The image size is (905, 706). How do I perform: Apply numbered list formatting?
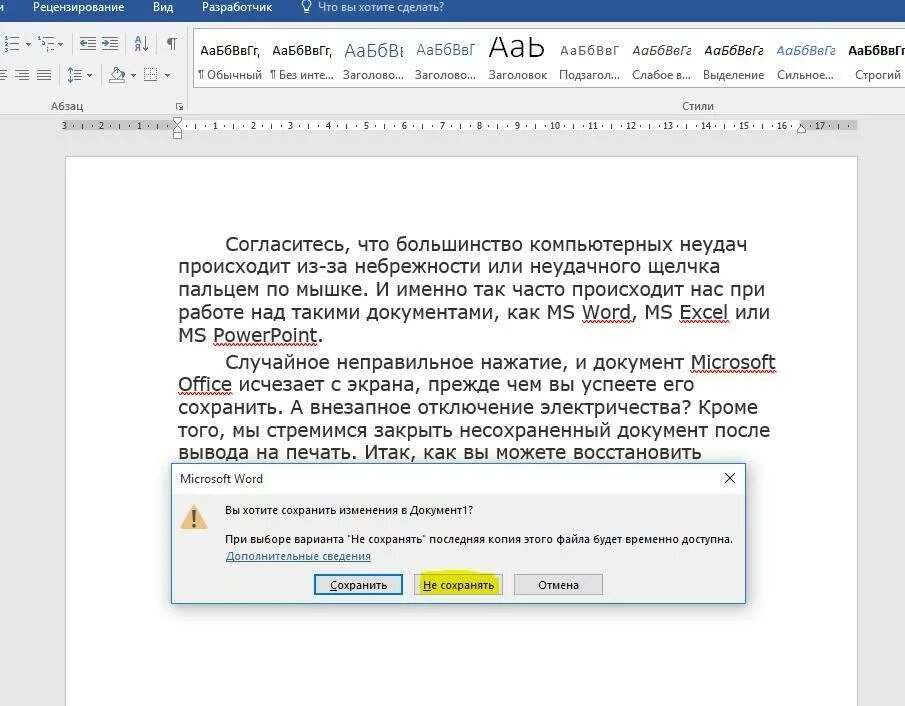tap(12, 43)
